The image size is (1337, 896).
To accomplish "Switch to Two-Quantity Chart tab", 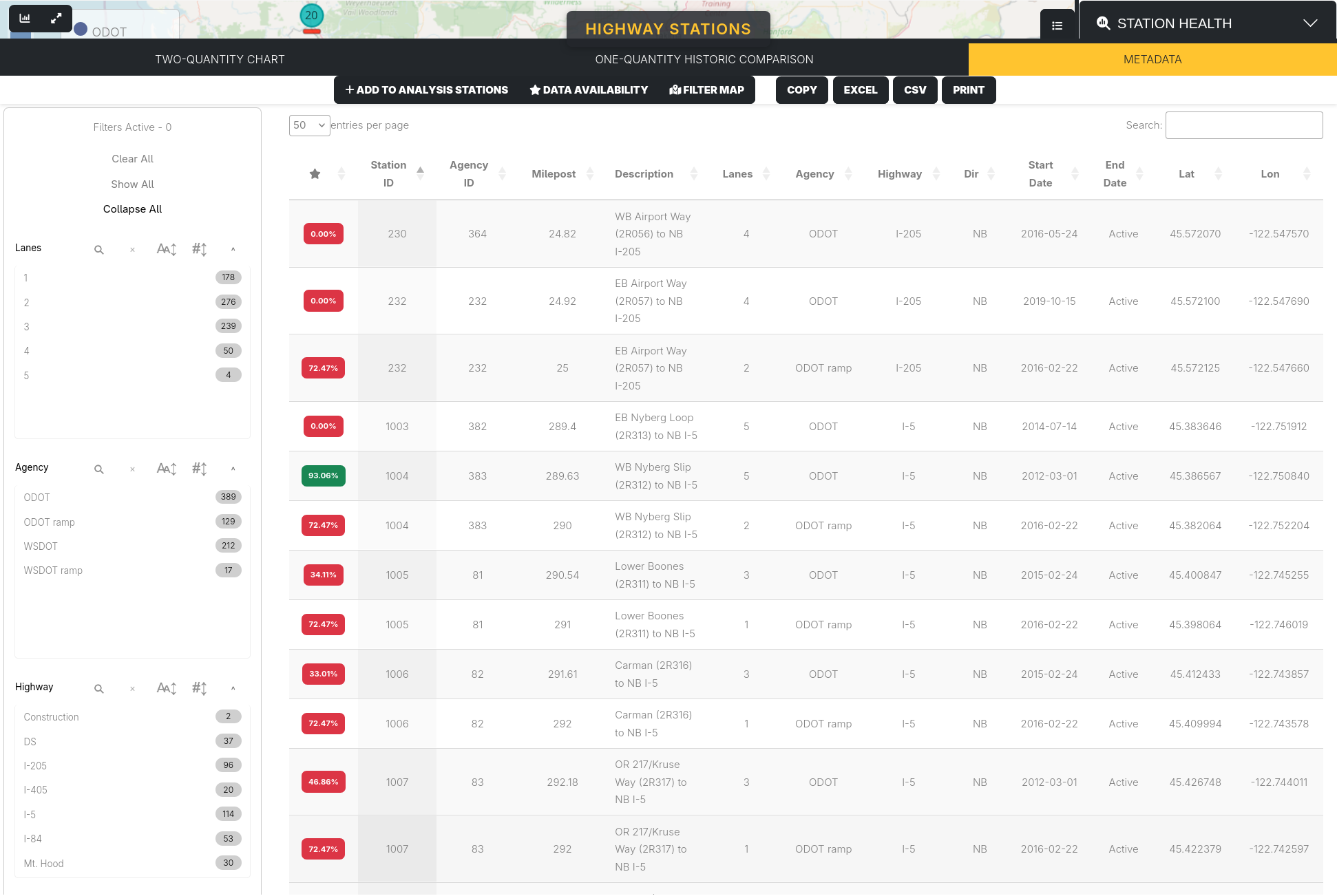I will point(220,59).
